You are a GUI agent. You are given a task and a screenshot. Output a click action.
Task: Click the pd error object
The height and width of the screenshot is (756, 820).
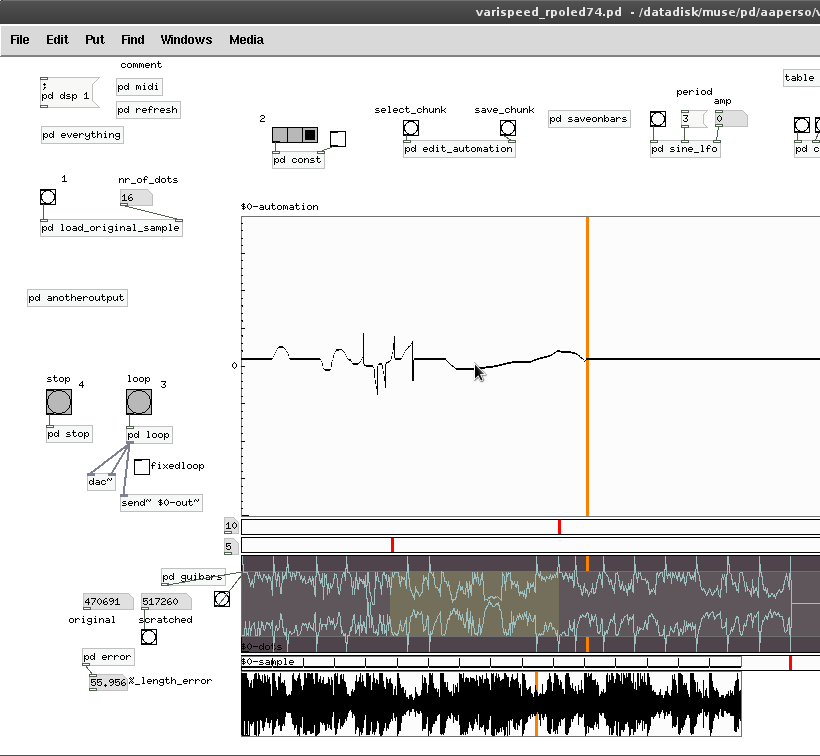tap(108, 657)
